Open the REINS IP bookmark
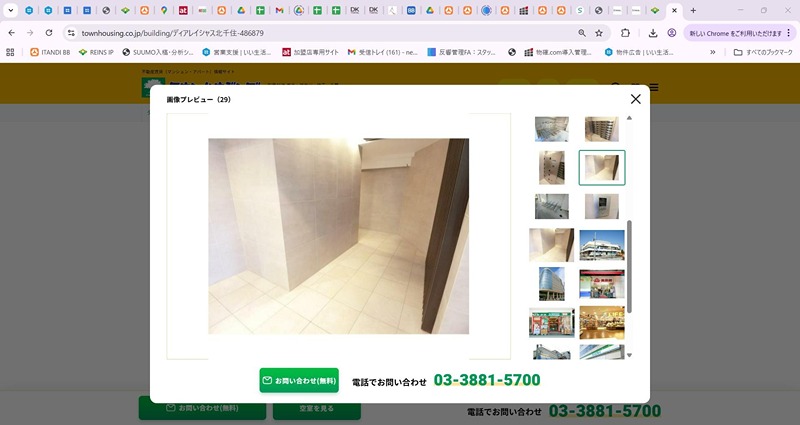This screenshot has height=425, width=800. pos(96,52)
